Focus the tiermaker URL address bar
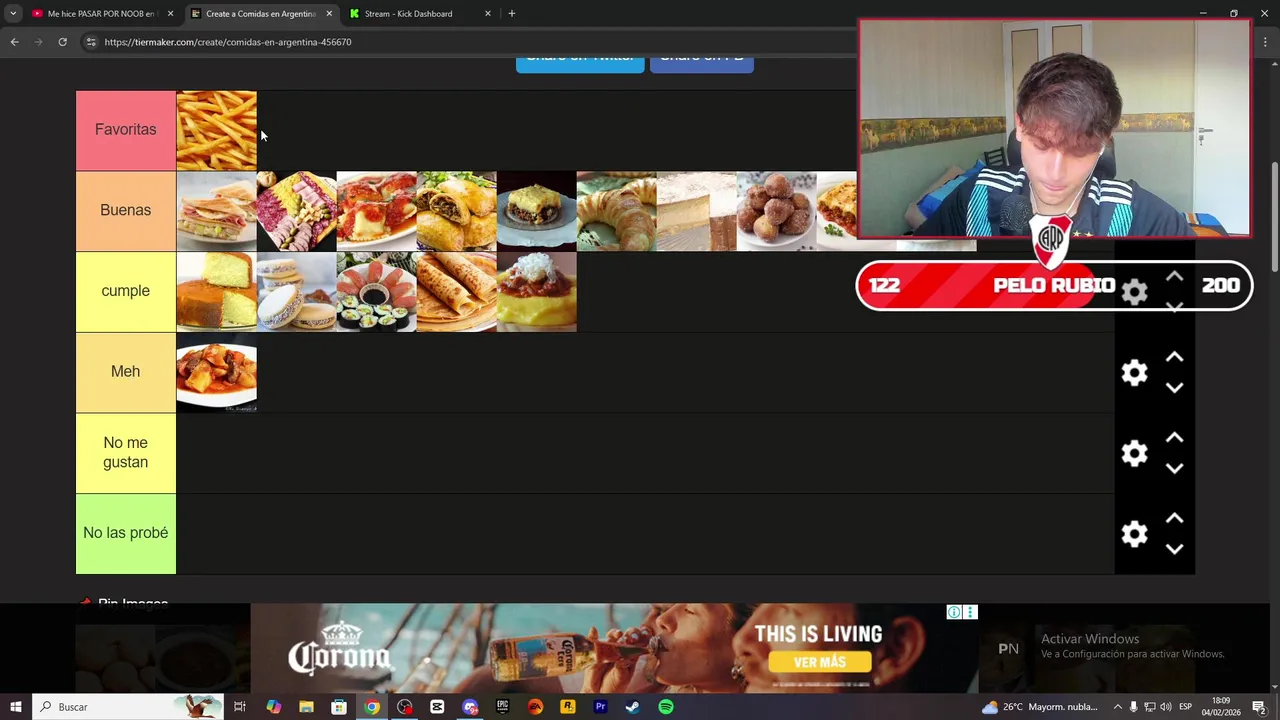This screenshot has height=720, width=1280. (x=227, y=42)
